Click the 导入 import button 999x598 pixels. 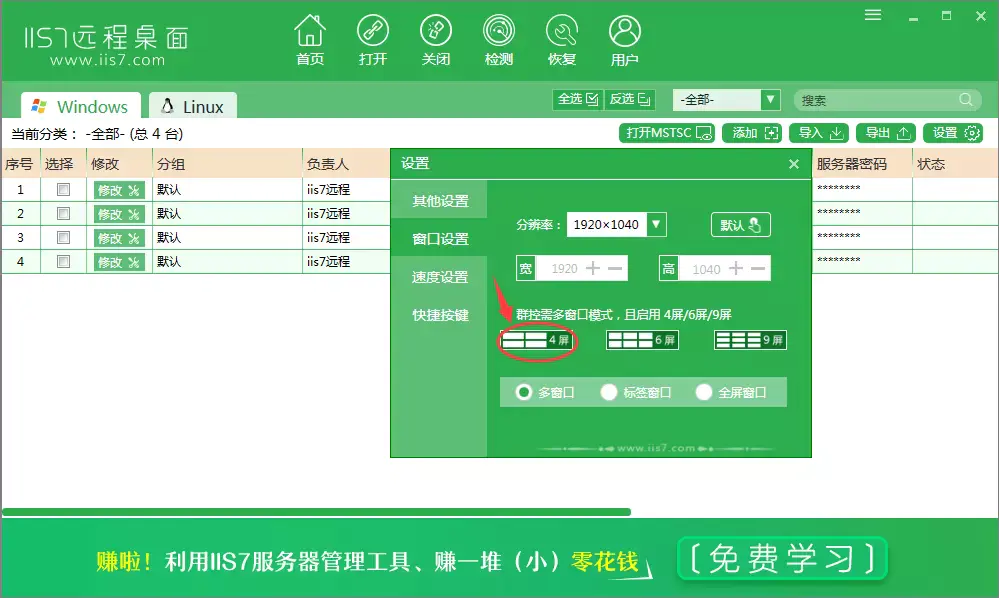pos(819,133)
